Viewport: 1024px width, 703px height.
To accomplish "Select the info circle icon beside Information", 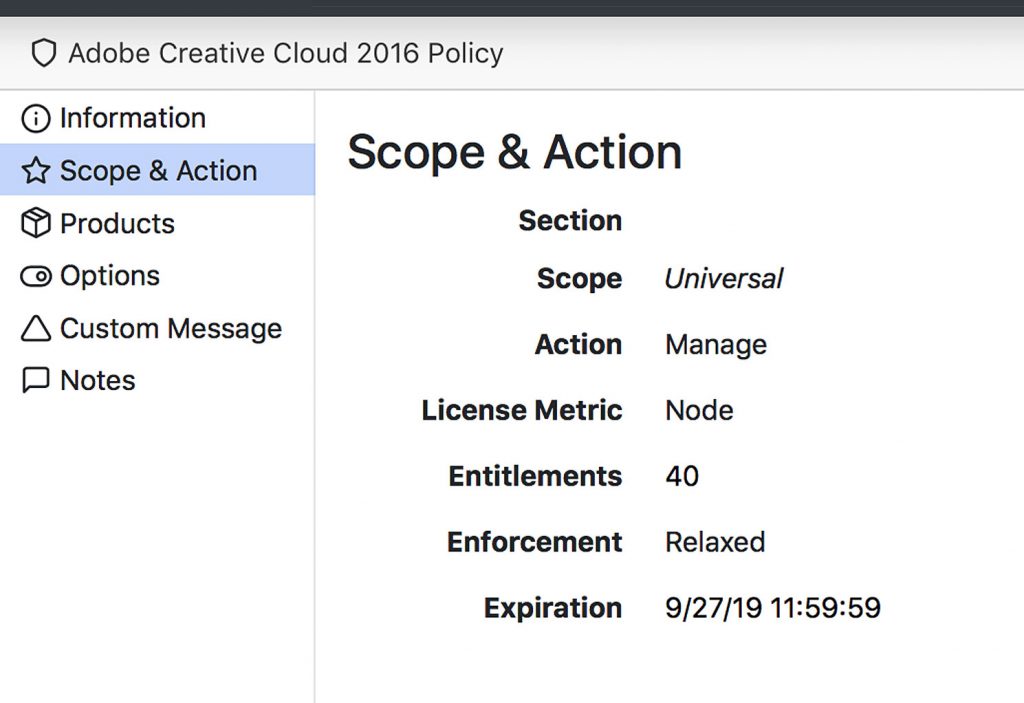I will [x=35, y=118].
